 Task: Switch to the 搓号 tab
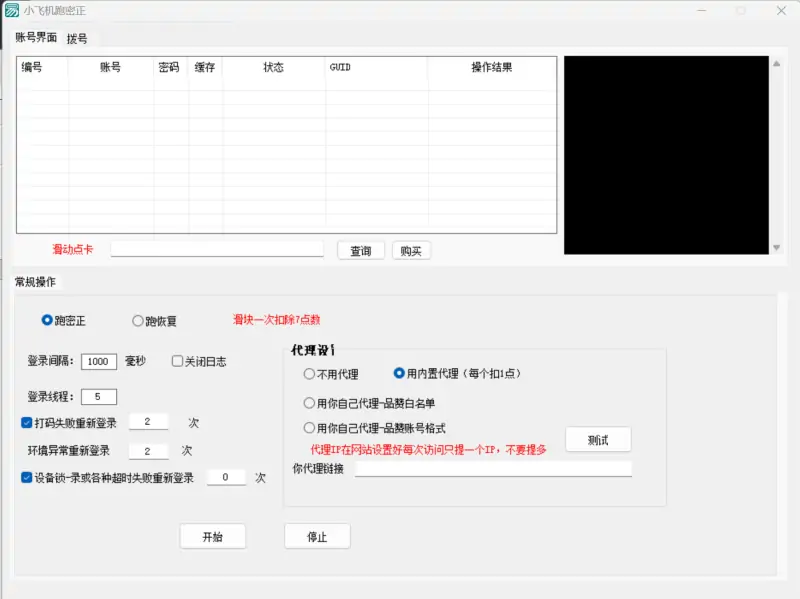click(x=77, y=39)
